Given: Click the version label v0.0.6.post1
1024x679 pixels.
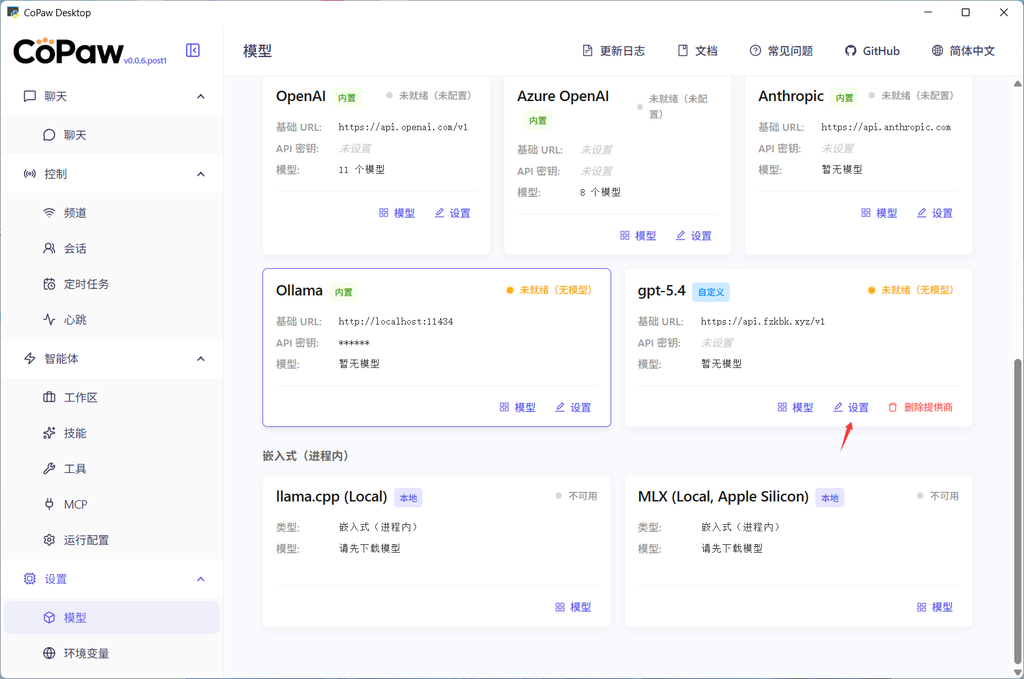Looking at the screenshot, I should 146,61.
